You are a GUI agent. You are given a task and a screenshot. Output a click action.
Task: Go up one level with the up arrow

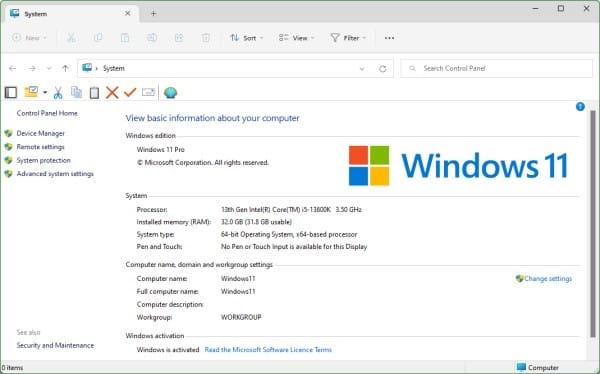coord(65,69)
